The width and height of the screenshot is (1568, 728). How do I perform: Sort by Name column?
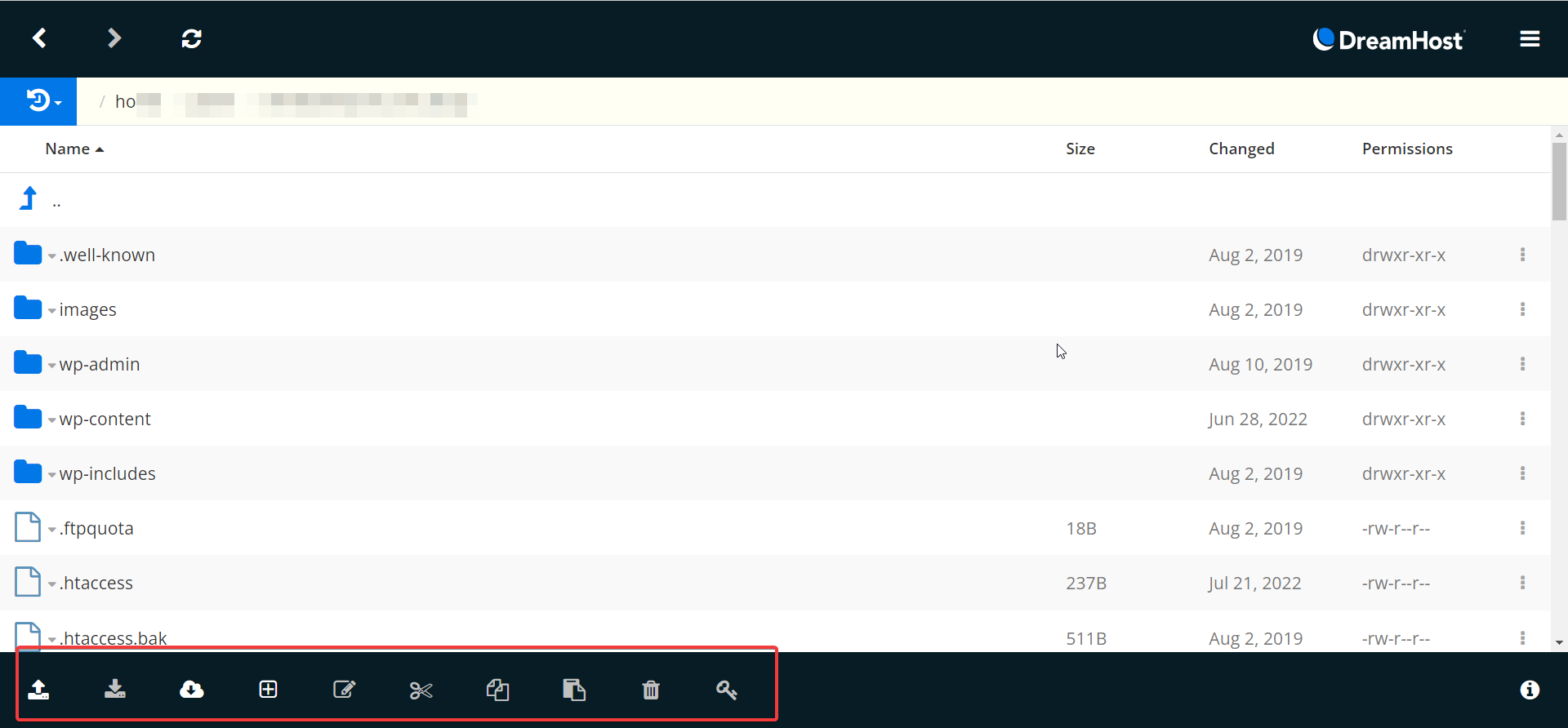click(74, 149)
